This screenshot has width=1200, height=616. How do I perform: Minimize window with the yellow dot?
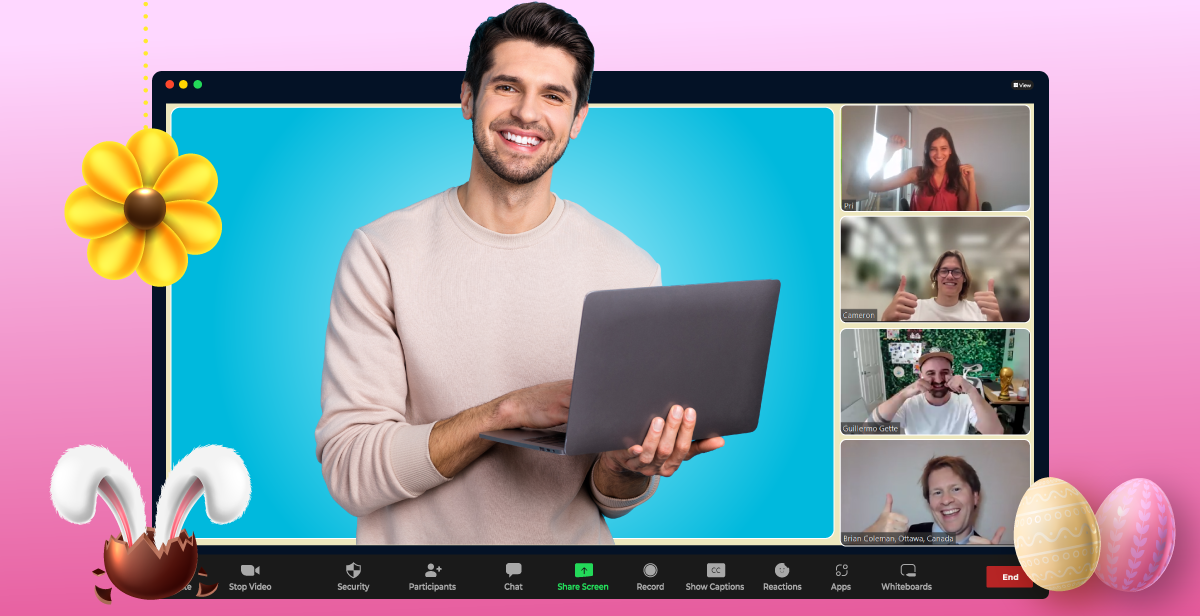pos(184,84)
